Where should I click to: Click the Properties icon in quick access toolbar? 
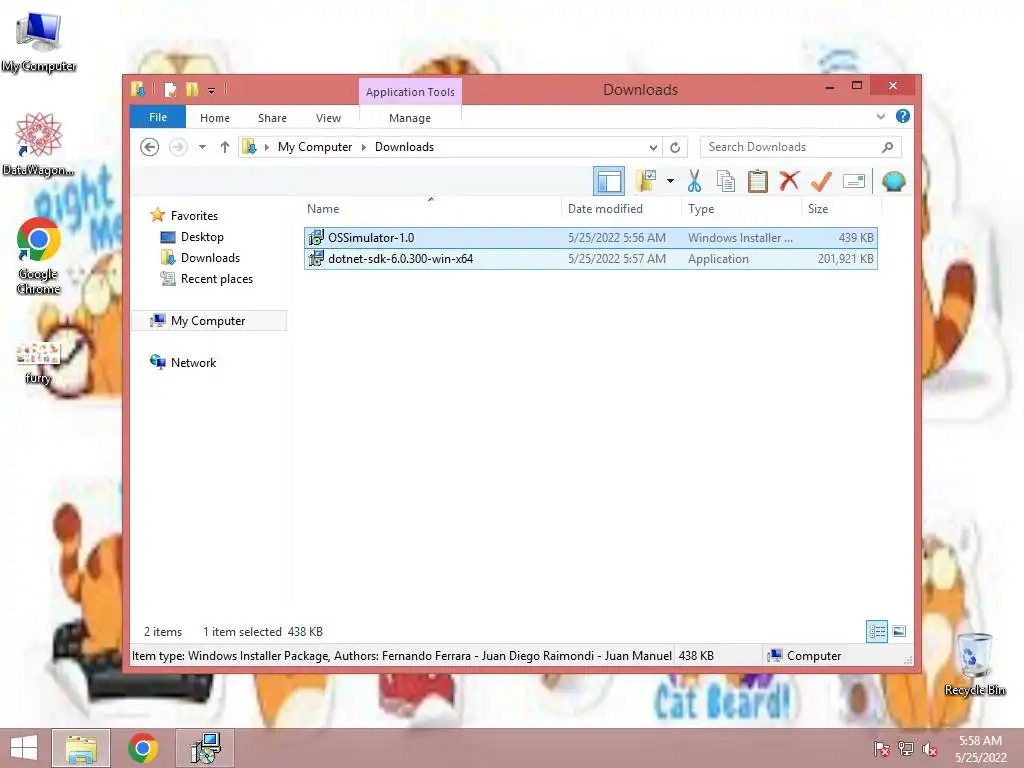pos(170,89)
